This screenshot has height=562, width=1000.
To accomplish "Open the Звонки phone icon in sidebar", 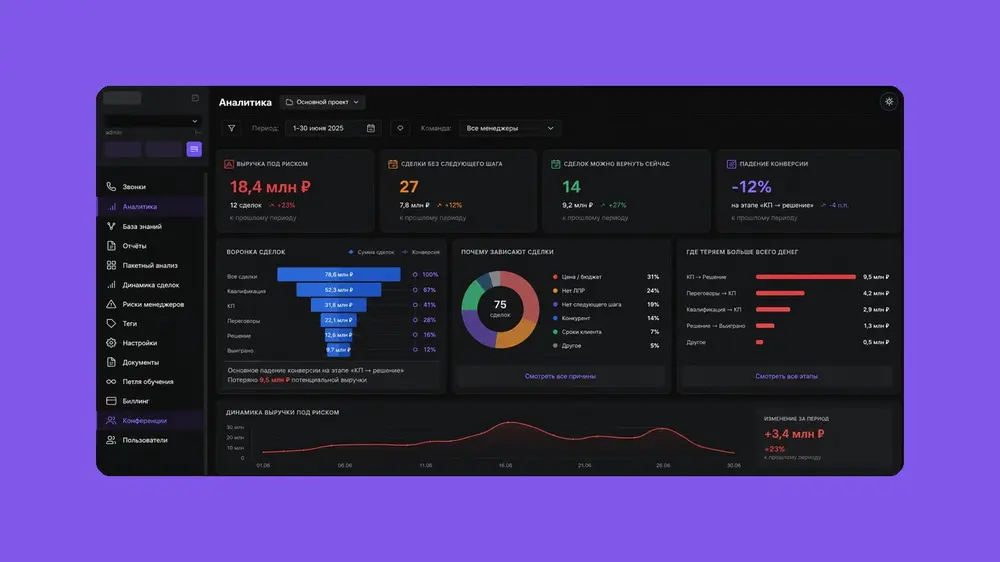I will [111, 187].
